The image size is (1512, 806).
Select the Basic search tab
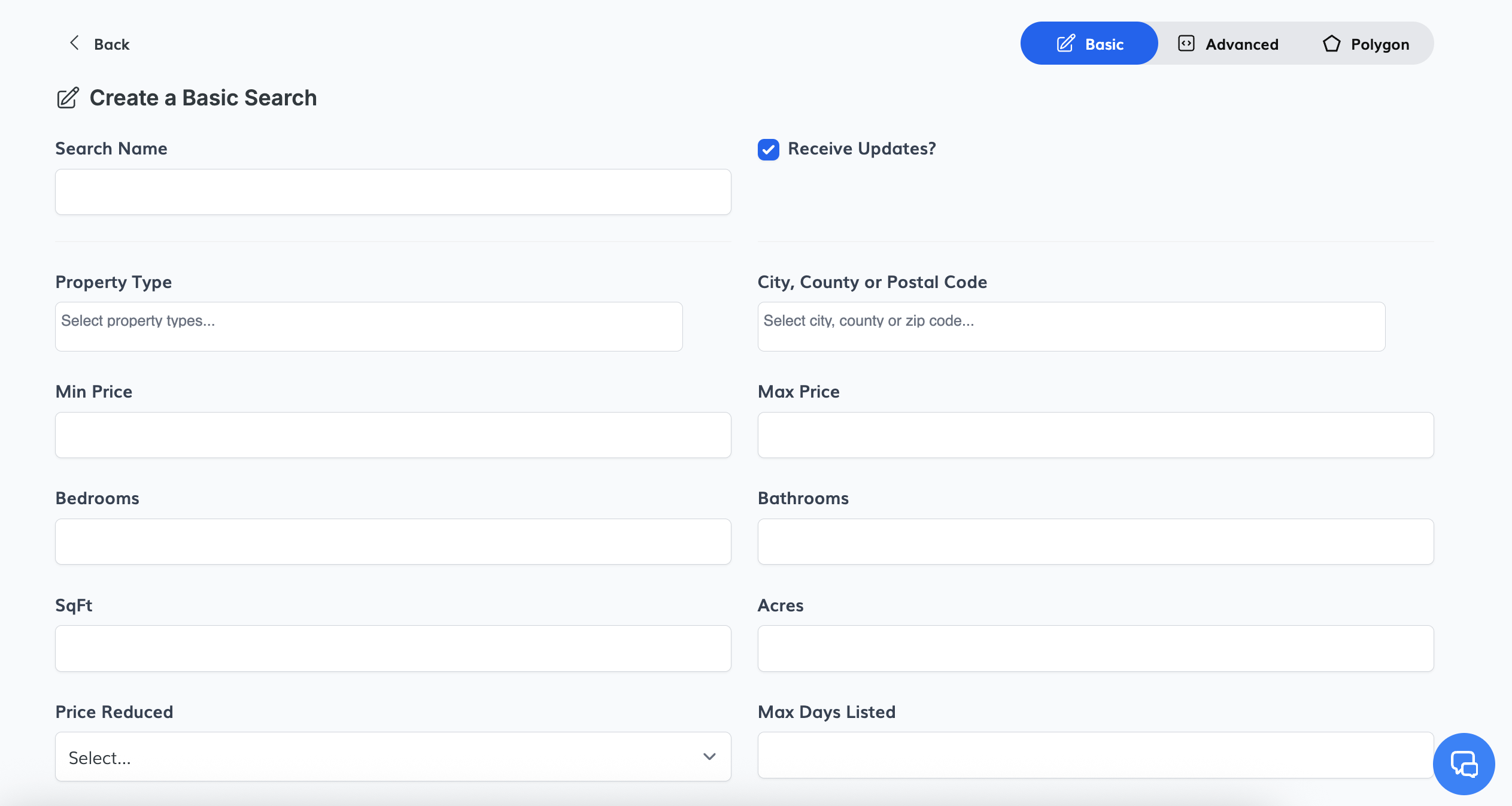1089,44
